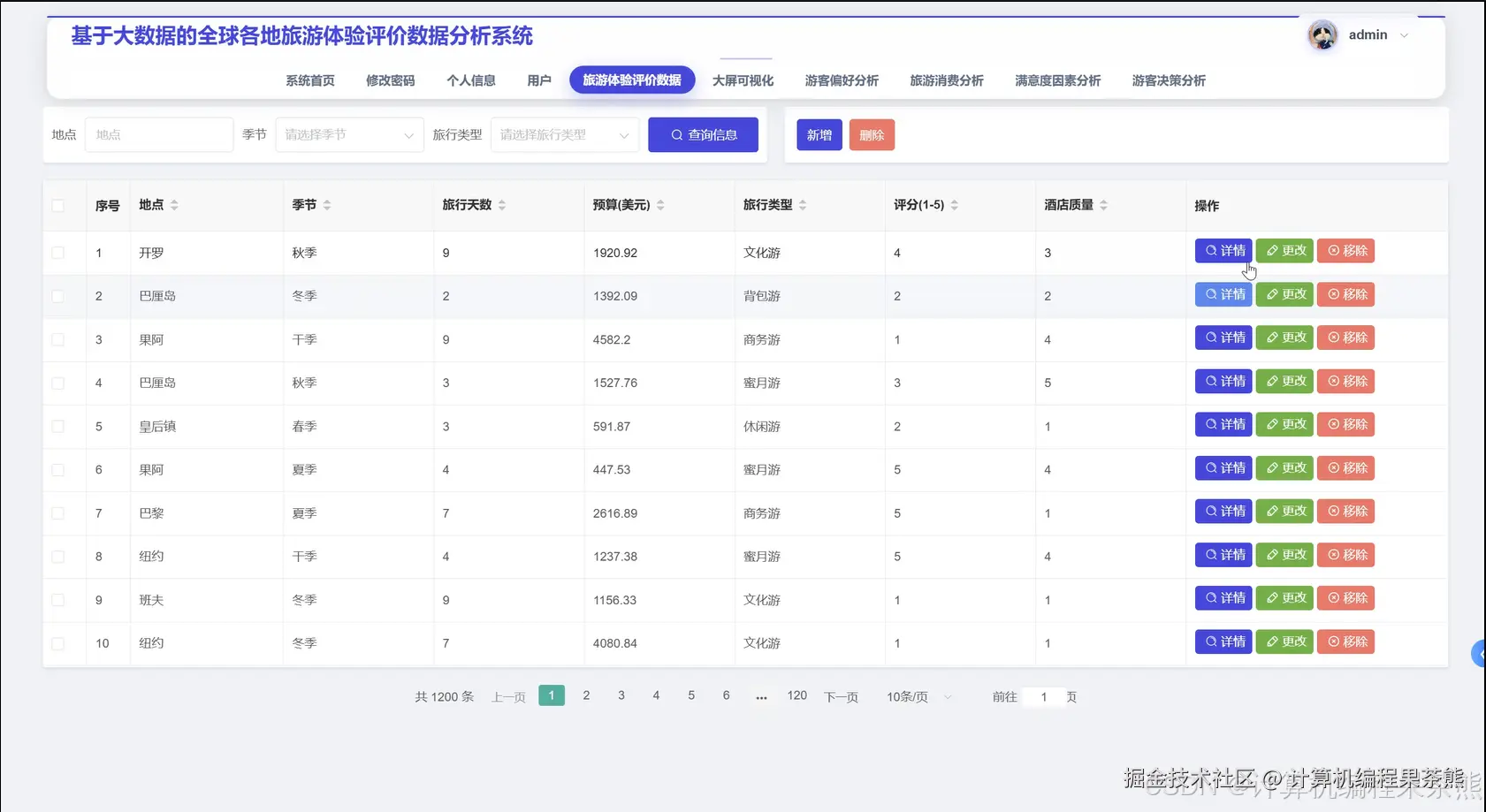1486x812 pixels.
Task: Check the checkbox on row 6 果阿
Action: [x=59, y=469]
